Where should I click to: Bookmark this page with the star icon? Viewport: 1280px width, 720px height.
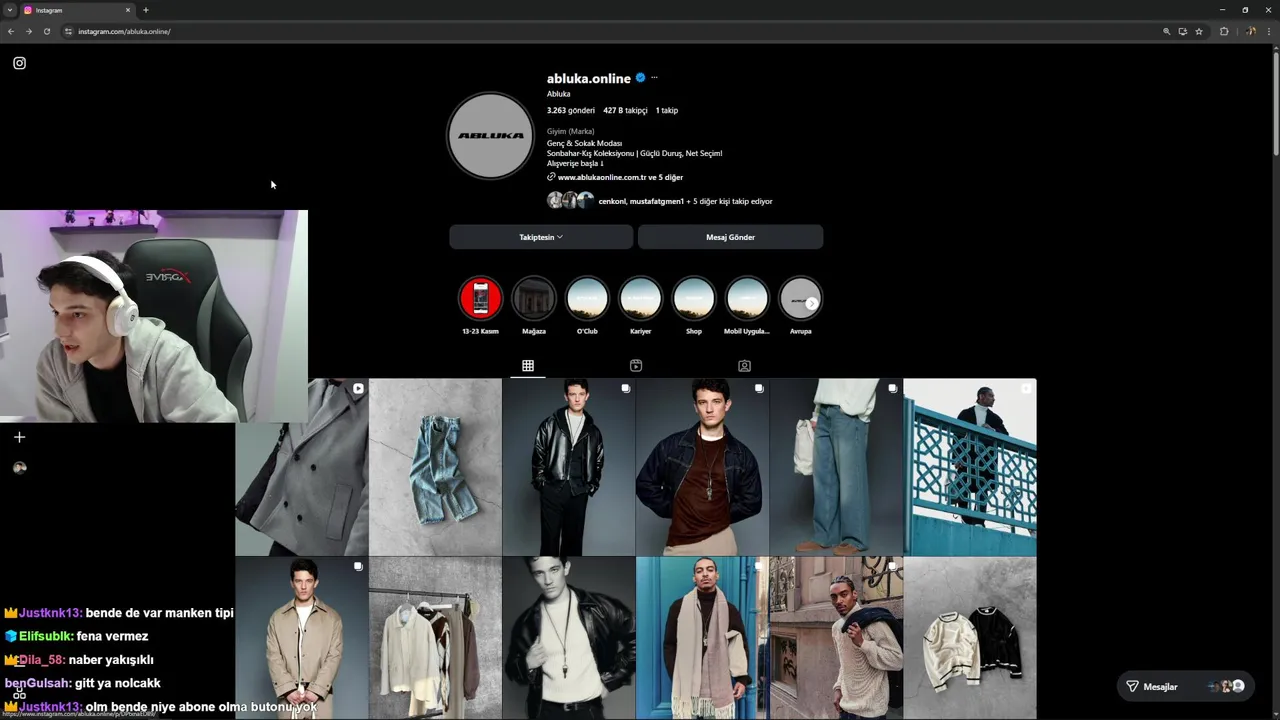(x=1199, y=31)
